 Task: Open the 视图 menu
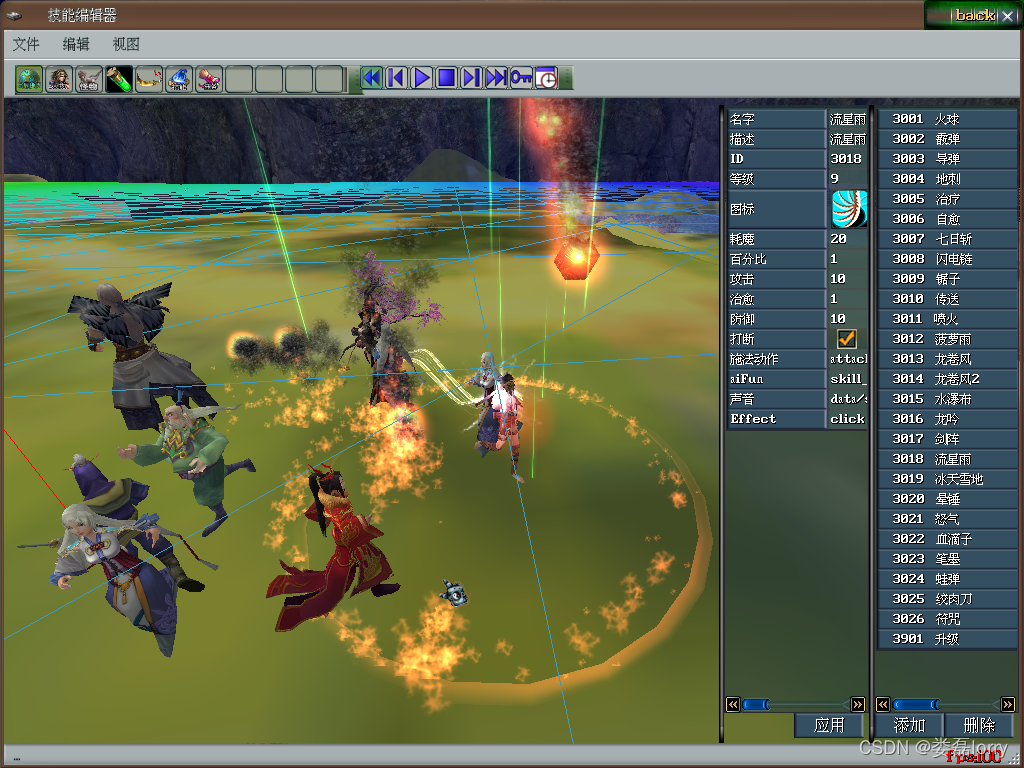point(126,44)
